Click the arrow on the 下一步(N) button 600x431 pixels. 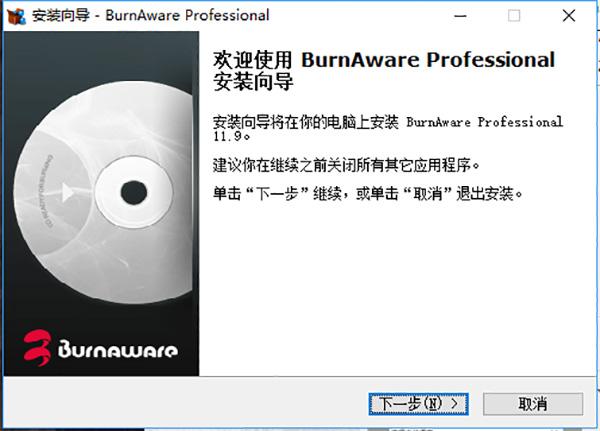coord(454,403)
